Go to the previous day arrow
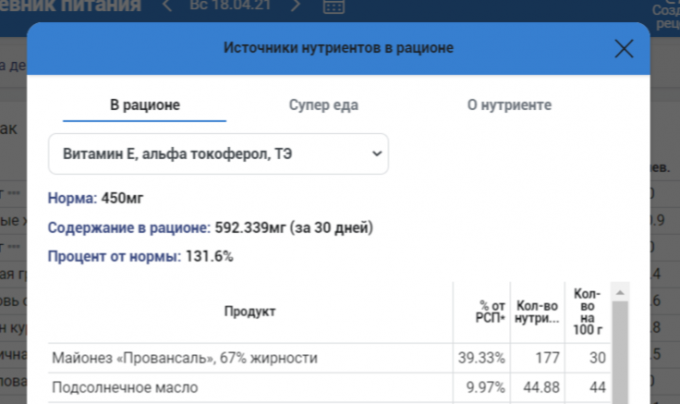680x404 pixels. coord(167,7)
